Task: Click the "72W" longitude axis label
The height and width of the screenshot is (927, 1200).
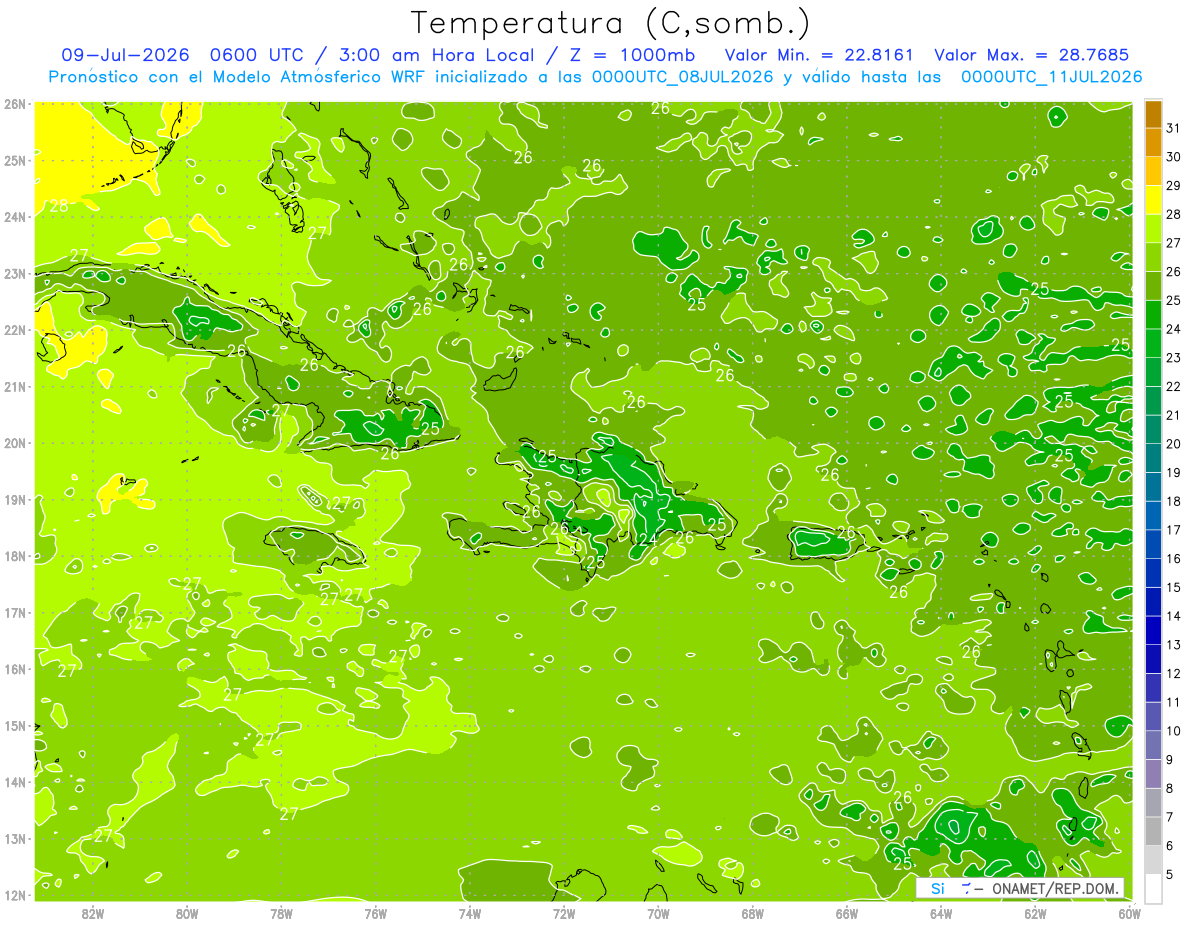Action: [564, 913]
